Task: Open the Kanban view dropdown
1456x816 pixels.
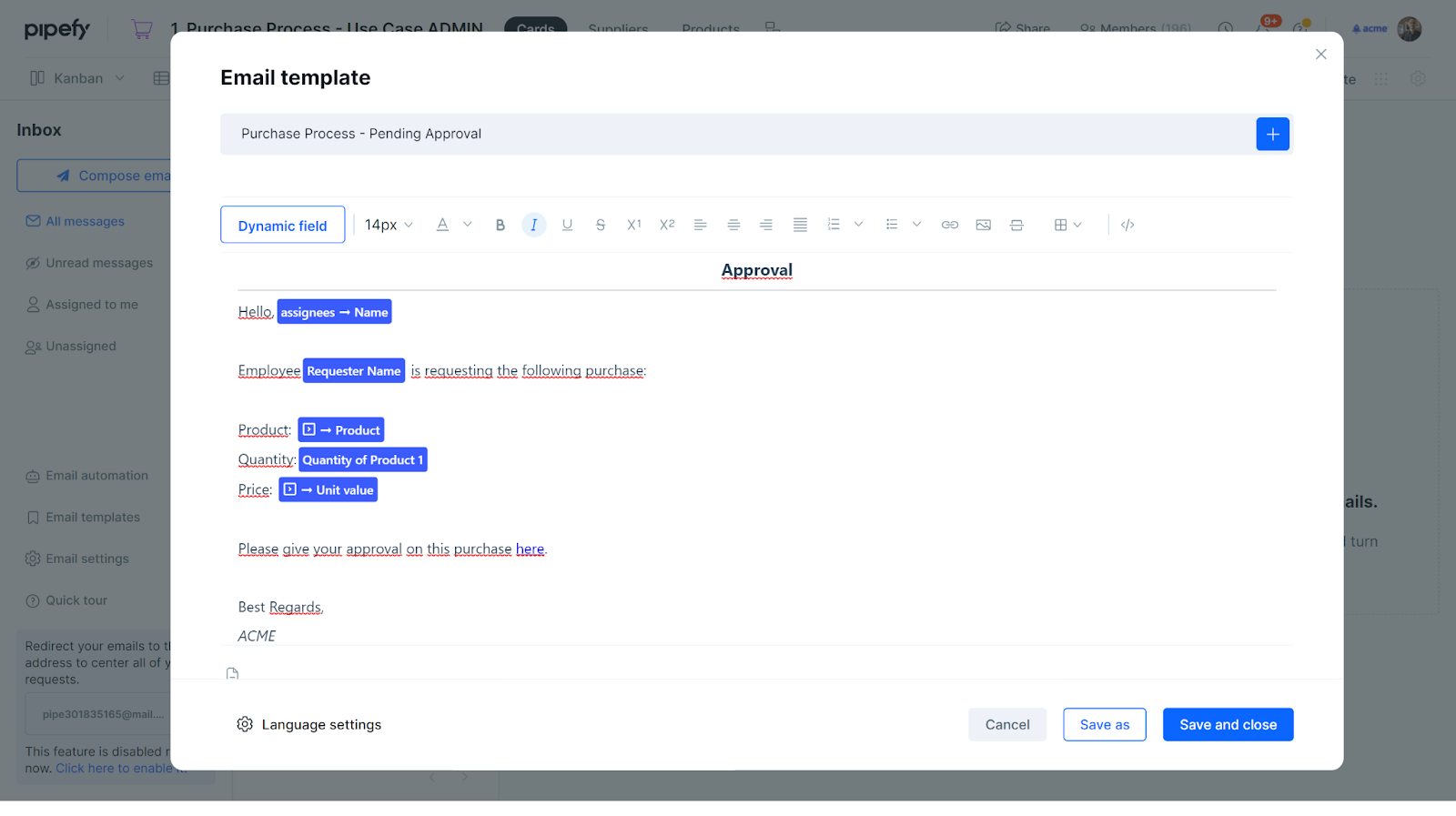Action: (77, 78)
